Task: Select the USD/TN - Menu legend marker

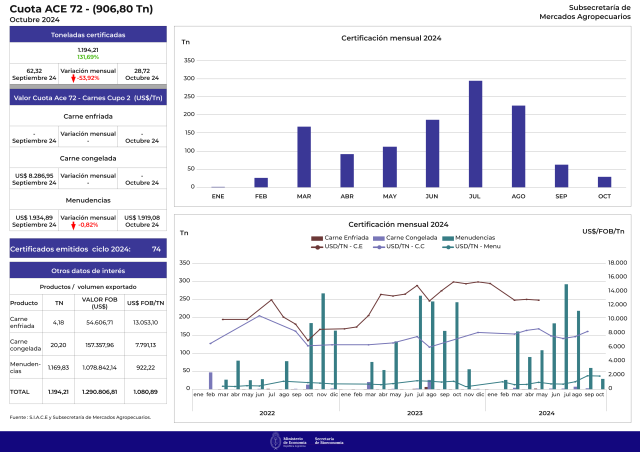Action: point(448,247)
